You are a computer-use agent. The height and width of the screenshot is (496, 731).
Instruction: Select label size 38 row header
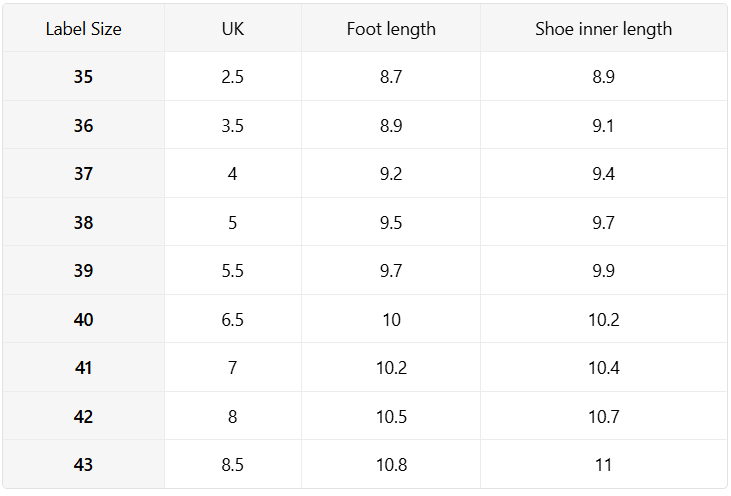83,222
